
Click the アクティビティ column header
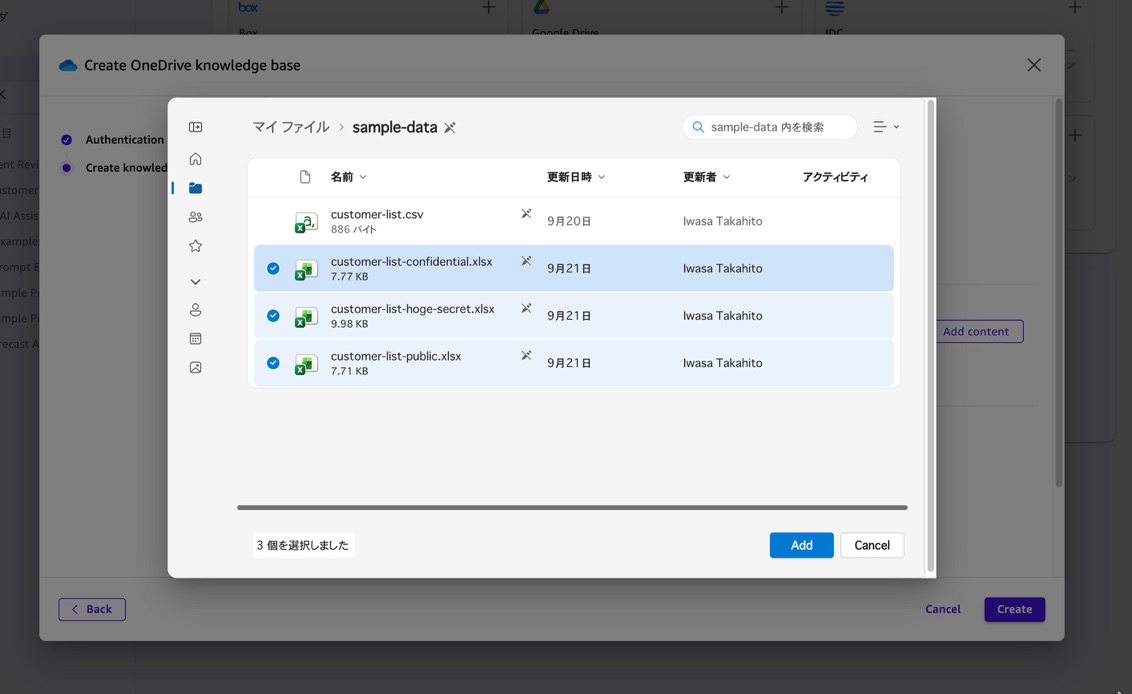click(x=835, y=177)
